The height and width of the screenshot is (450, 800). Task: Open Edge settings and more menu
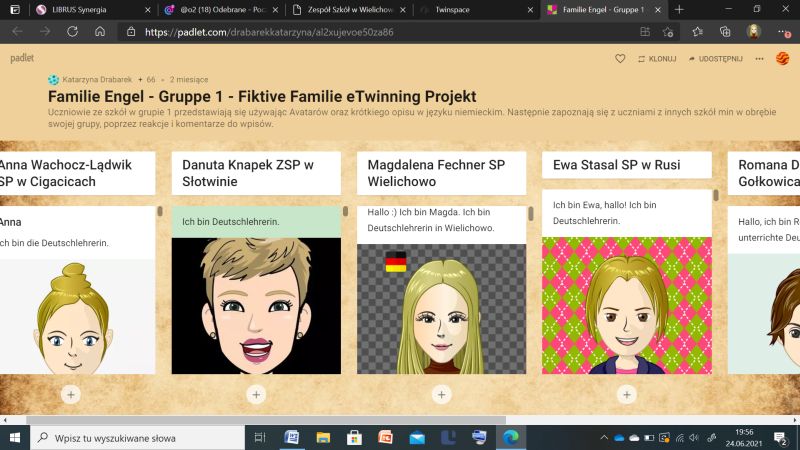pyautogui.click(x=782, y=31)
